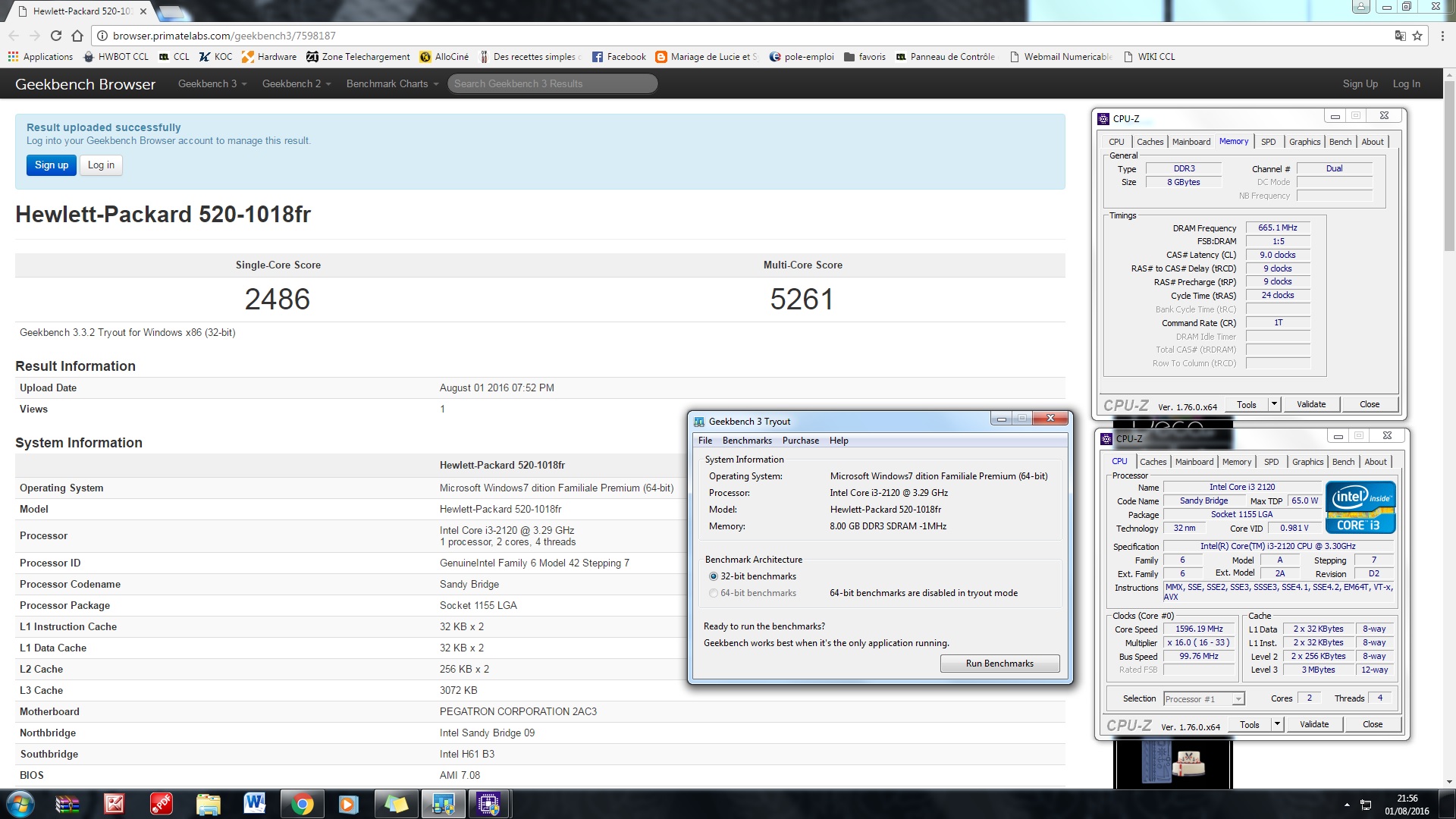The image size is (1456, 819).
Task: Click Validate in lower CPU-Z window
Action: 1314,724
